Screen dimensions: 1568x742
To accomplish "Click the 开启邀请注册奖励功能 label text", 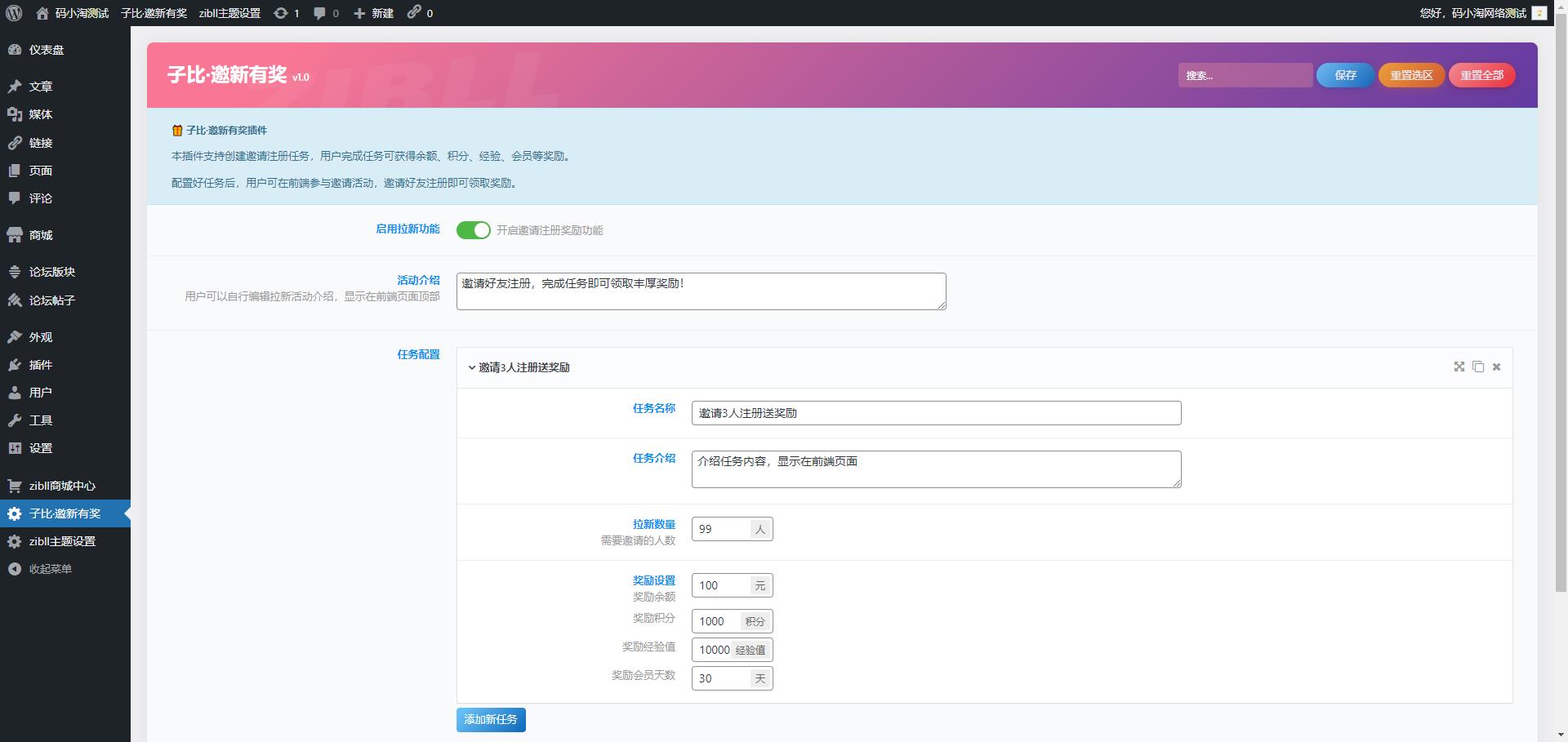I will click(x=550, y=230).
